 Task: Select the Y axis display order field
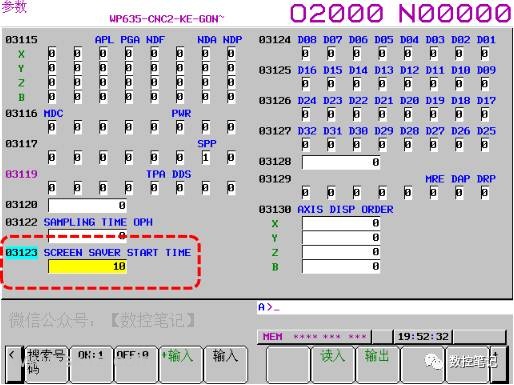[x=341, y=238]
